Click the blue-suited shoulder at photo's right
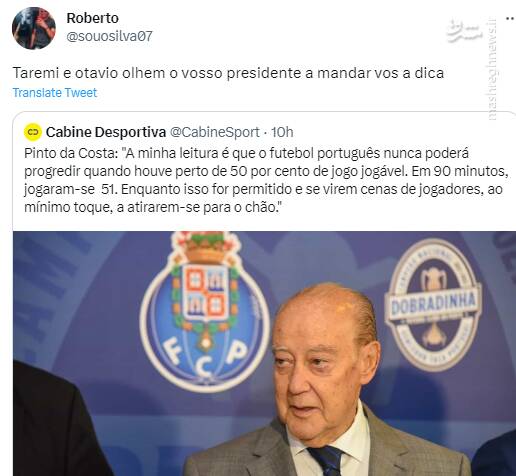Image resolution: width=516 pixels, height=476 pixels. [495, 455]
